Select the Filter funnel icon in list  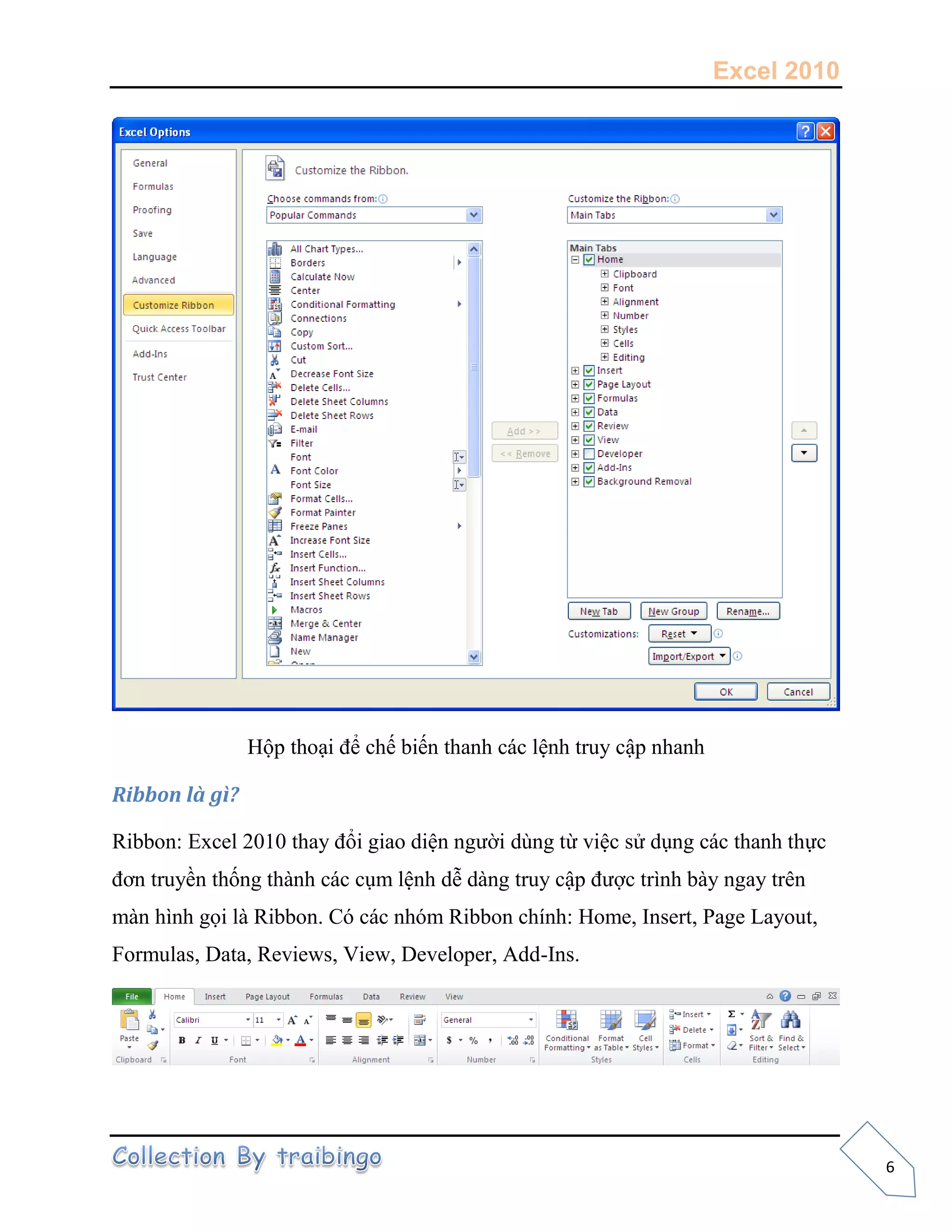(275, 444)
